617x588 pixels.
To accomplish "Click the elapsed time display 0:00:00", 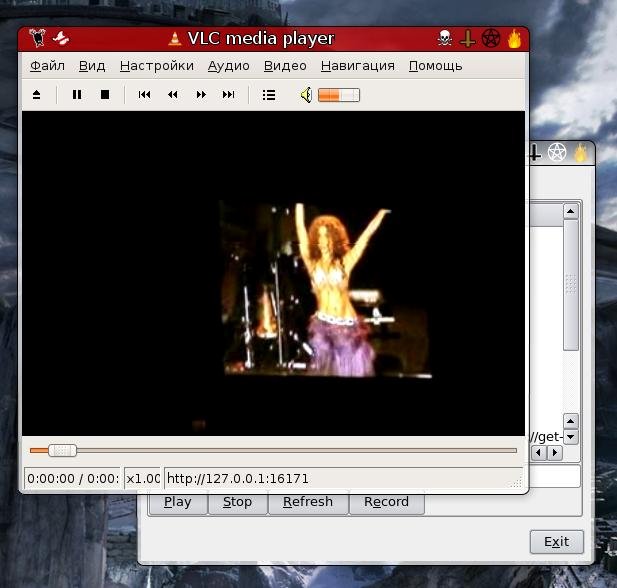I will [x=51, y=479].
